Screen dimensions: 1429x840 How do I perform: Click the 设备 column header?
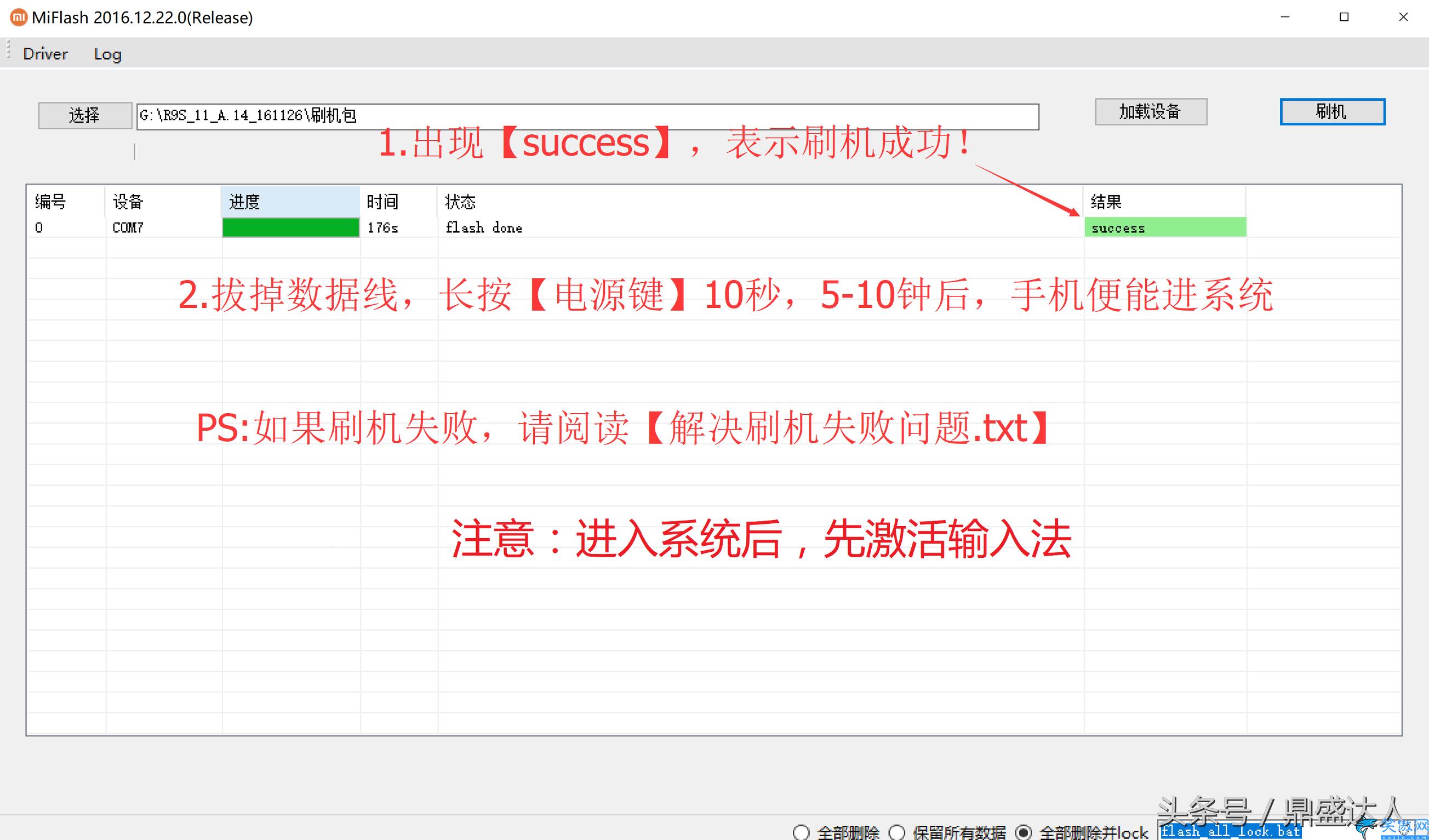[x=163, y=201]
